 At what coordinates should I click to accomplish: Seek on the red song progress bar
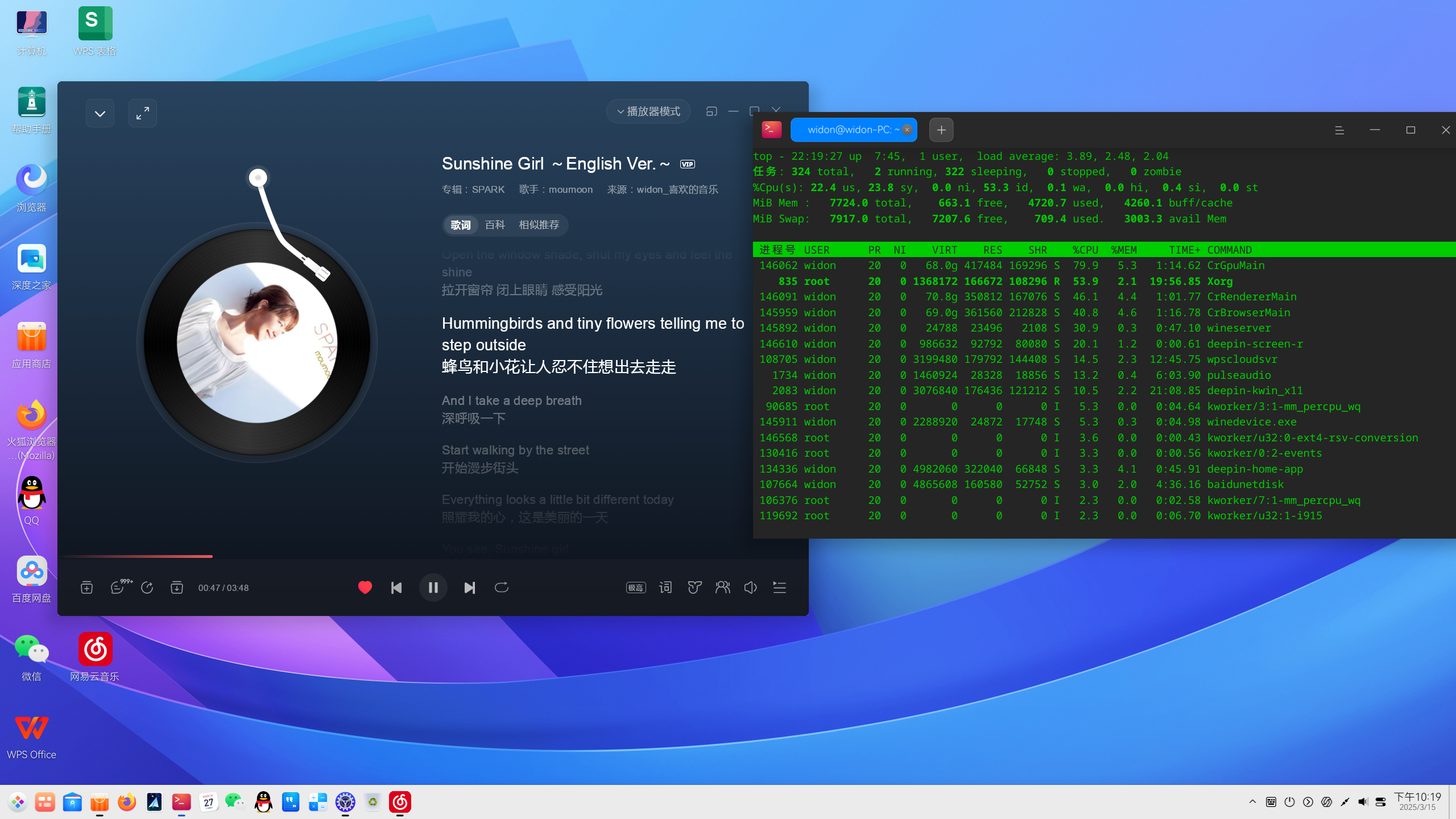136,556
